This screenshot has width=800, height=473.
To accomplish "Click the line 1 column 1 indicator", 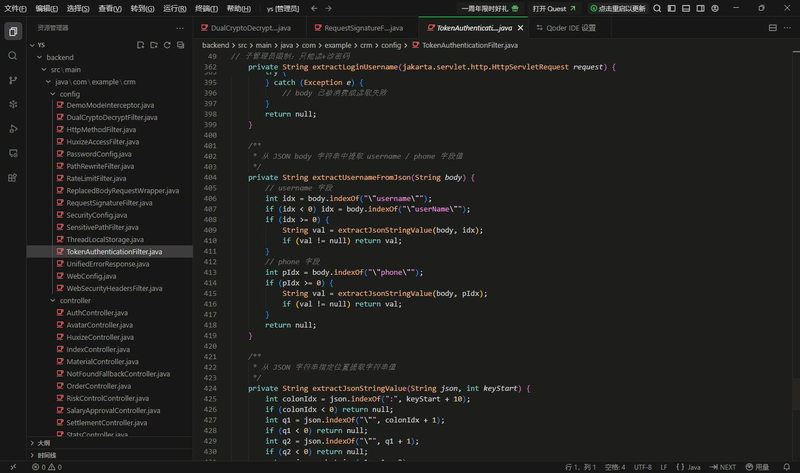I will point(581,467).
